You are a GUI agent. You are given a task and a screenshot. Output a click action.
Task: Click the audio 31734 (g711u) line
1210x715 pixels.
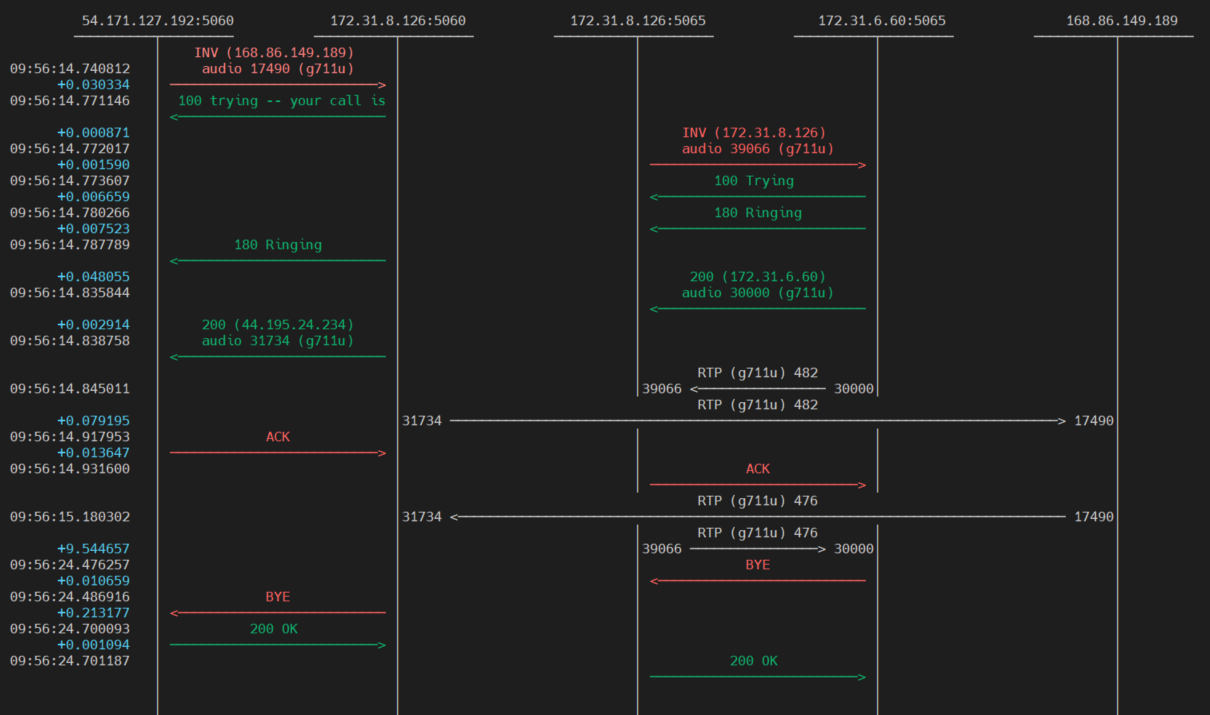[x=278, y=340]
